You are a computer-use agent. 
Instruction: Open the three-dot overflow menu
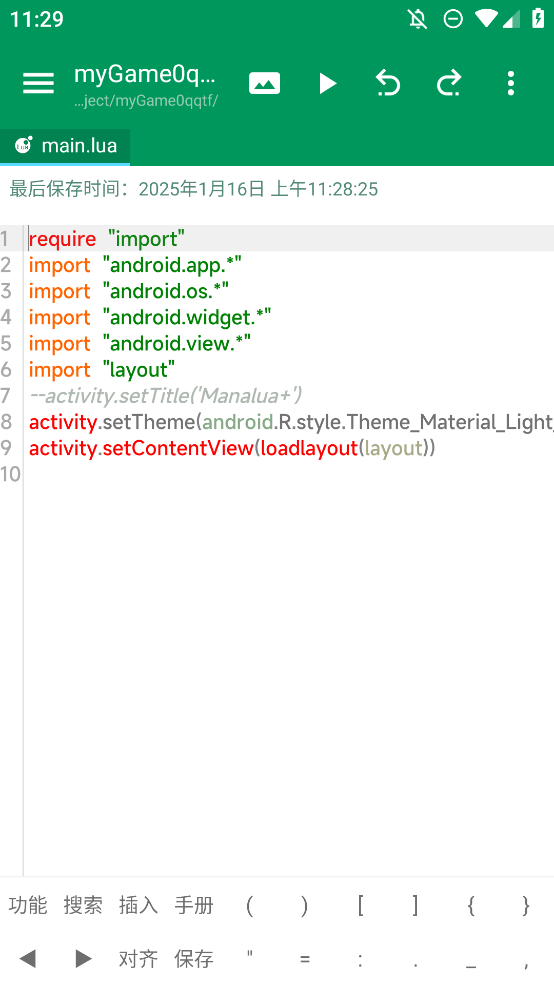point(511,84)
